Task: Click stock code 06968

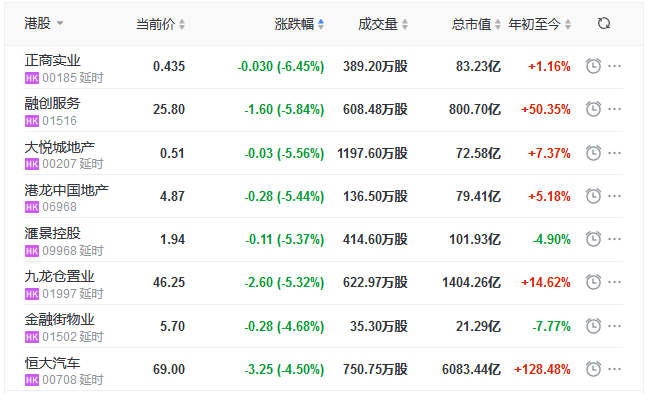Action: tap(60, 207)
